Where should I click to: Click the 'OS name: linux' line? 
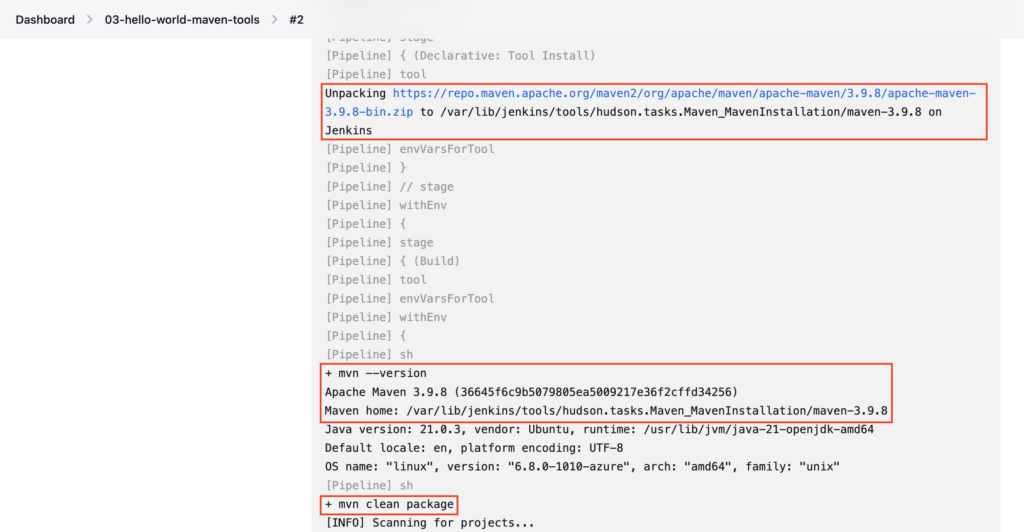click(x=582, y=467)
